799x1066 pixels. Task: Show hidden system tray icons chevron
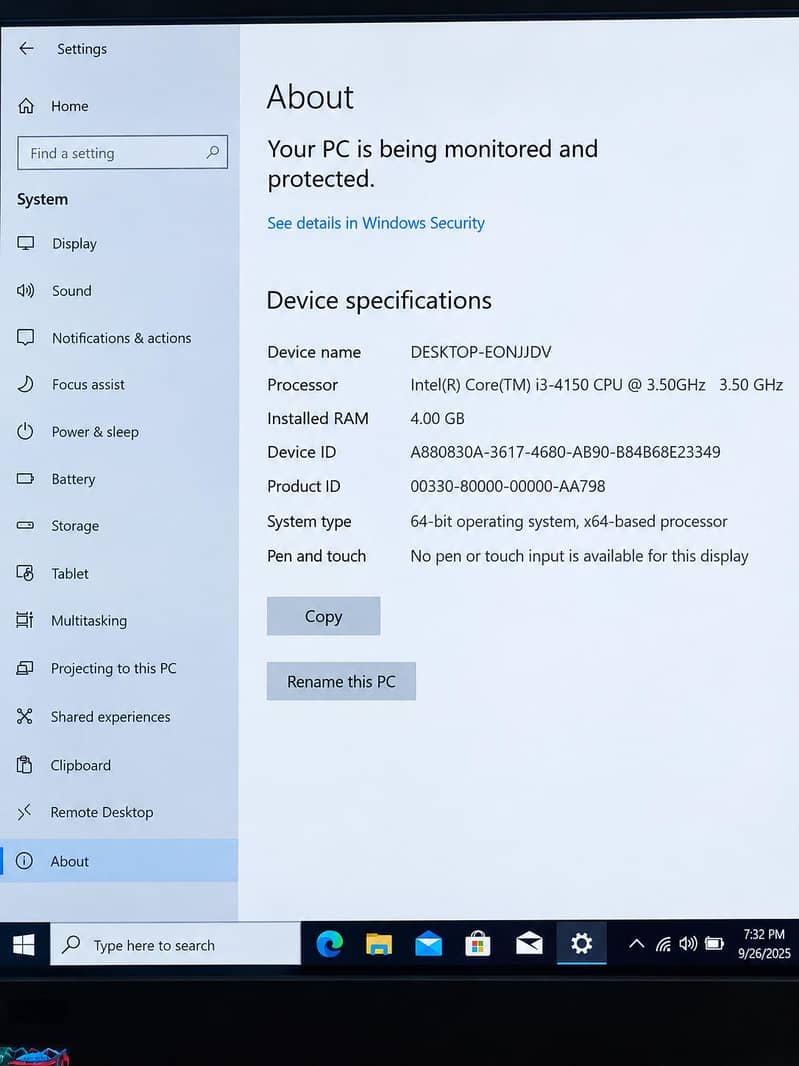click(x=636, y=944)
